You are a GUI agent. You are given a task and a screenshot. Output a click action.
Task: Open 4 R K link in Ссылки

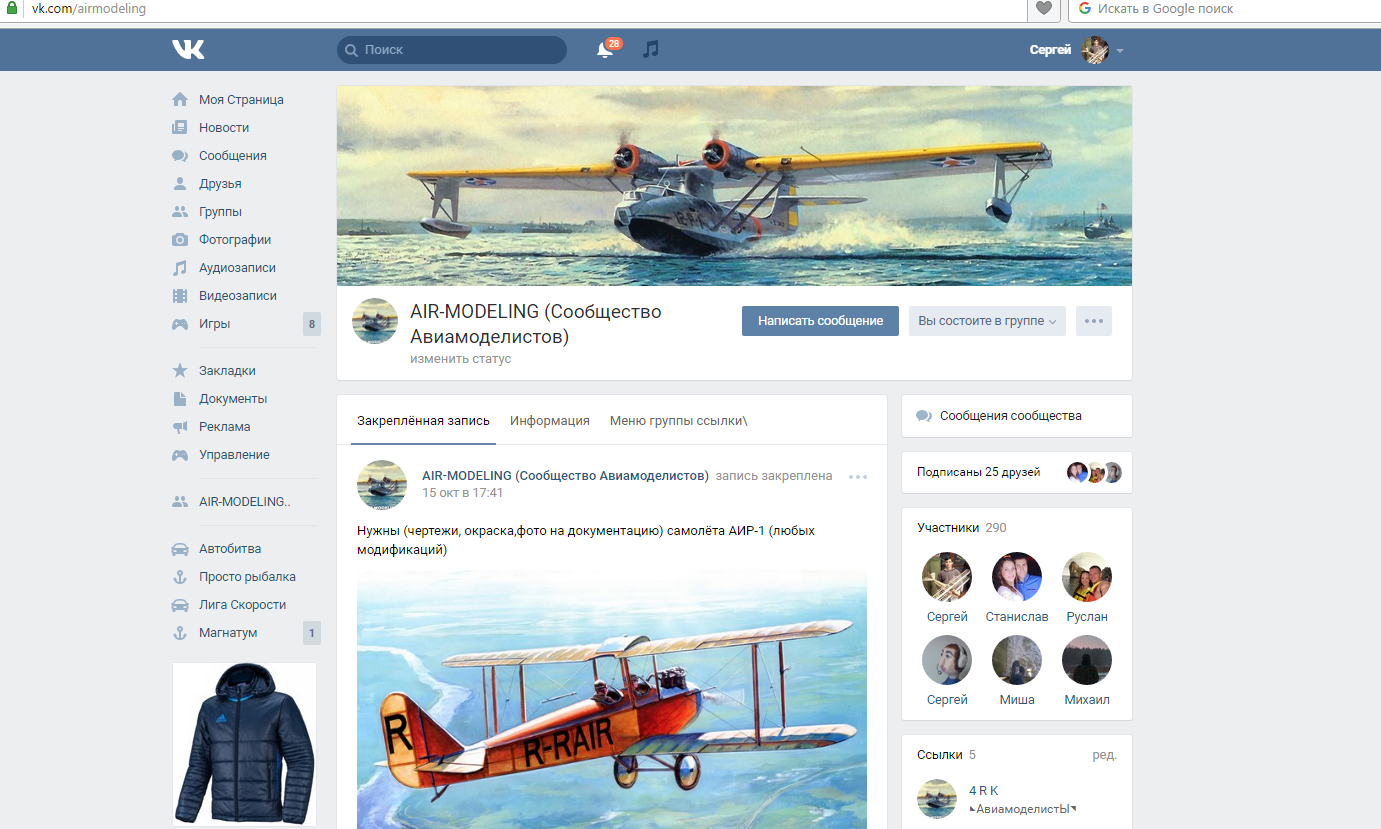pos(984,791)
